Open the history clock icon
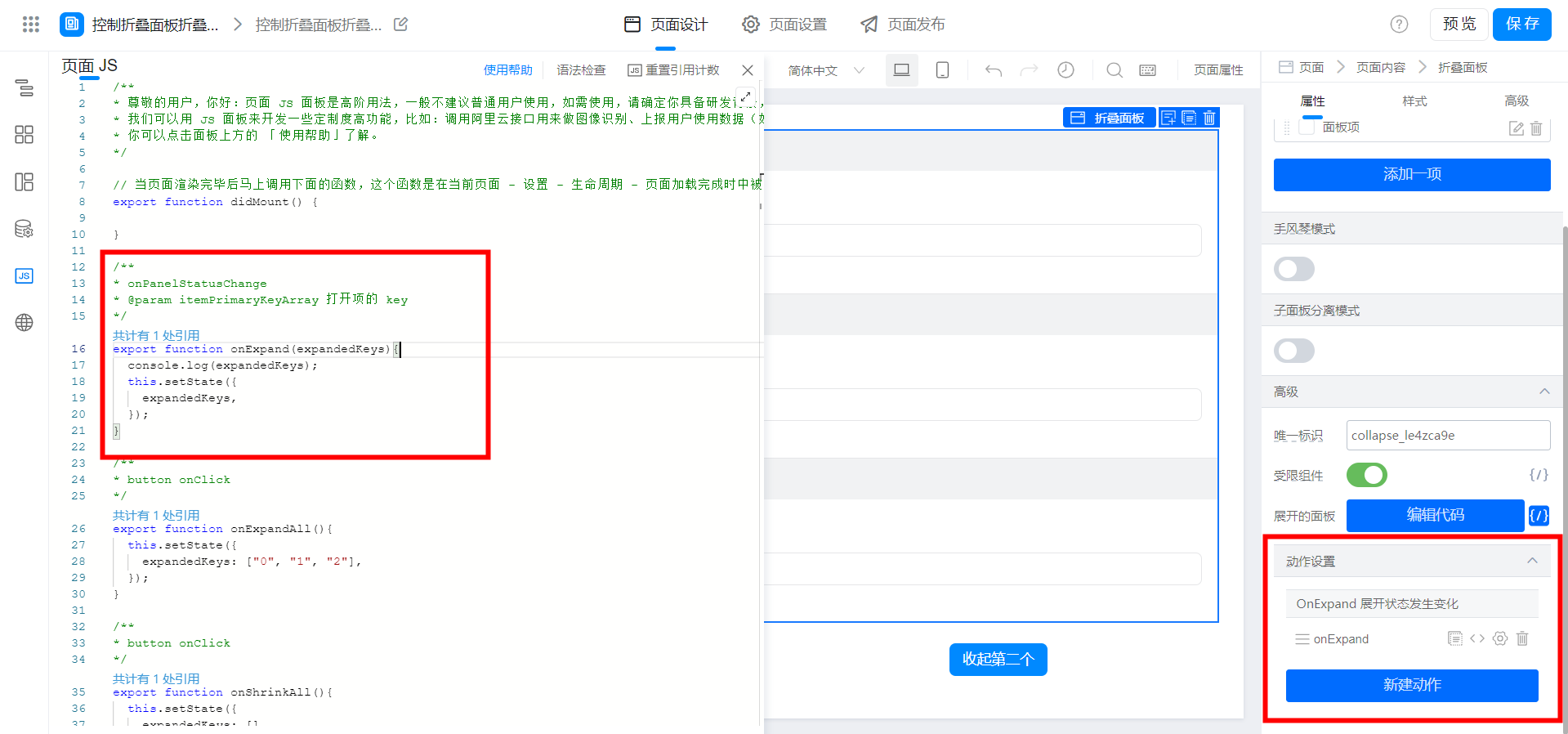 point(1065,70)
